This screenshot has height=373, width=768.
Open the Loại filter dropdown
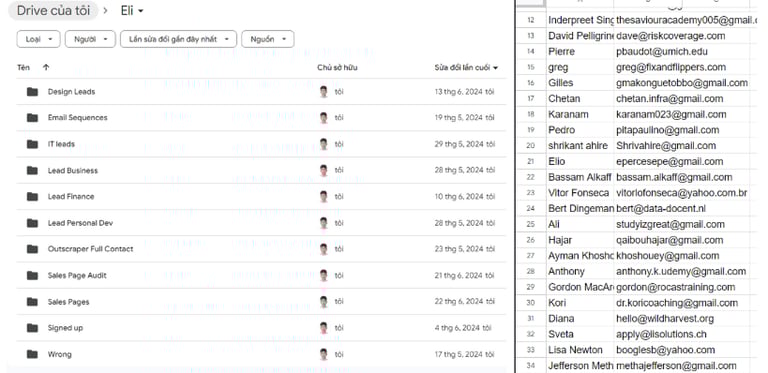(x=38, y=39)
